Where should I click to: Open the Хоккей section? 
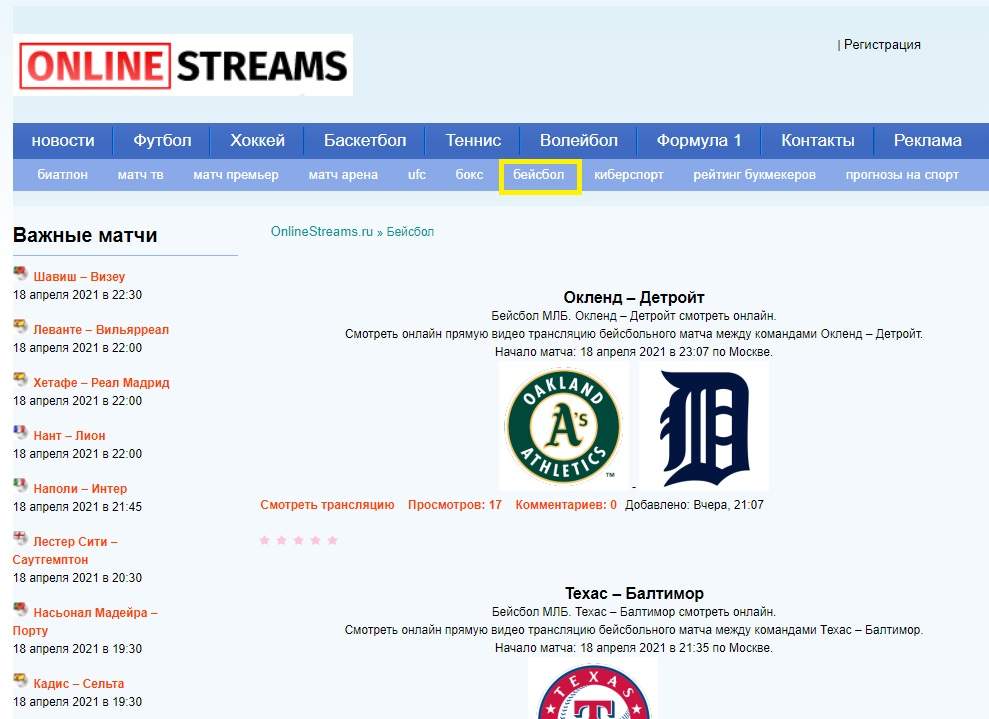(257, 140)
